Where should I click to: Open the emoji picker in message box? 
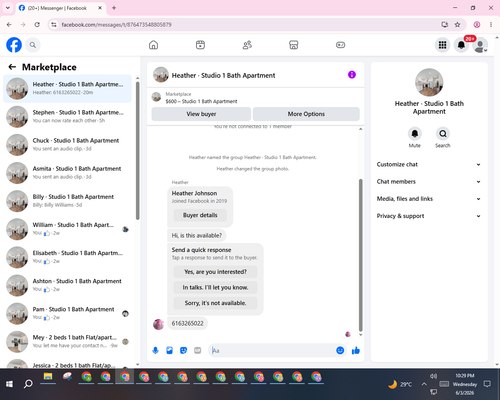coord(340,350)
